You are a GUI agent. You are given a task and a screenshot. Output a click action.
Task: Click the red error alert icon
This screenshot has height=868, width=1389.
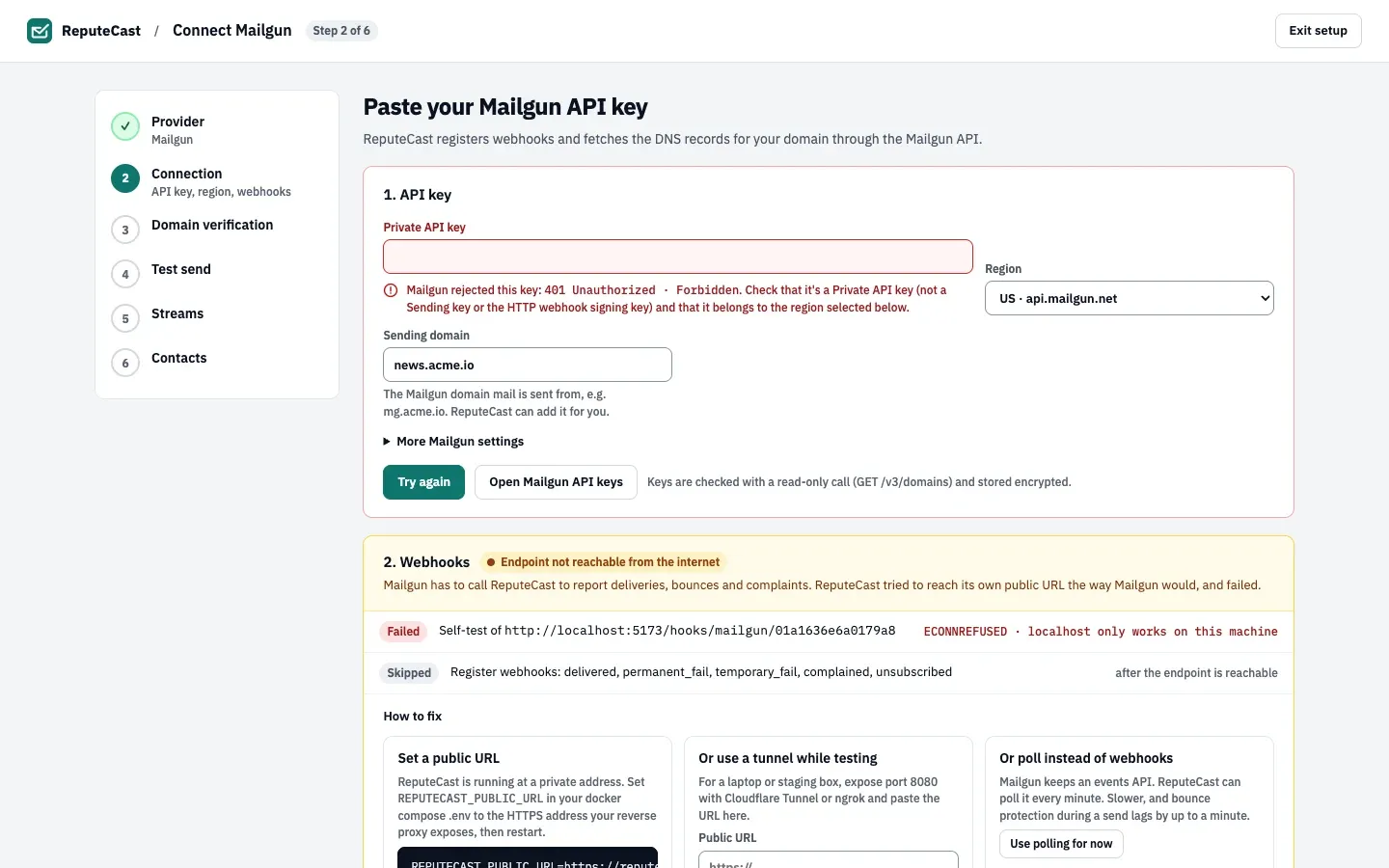point(391,290)
